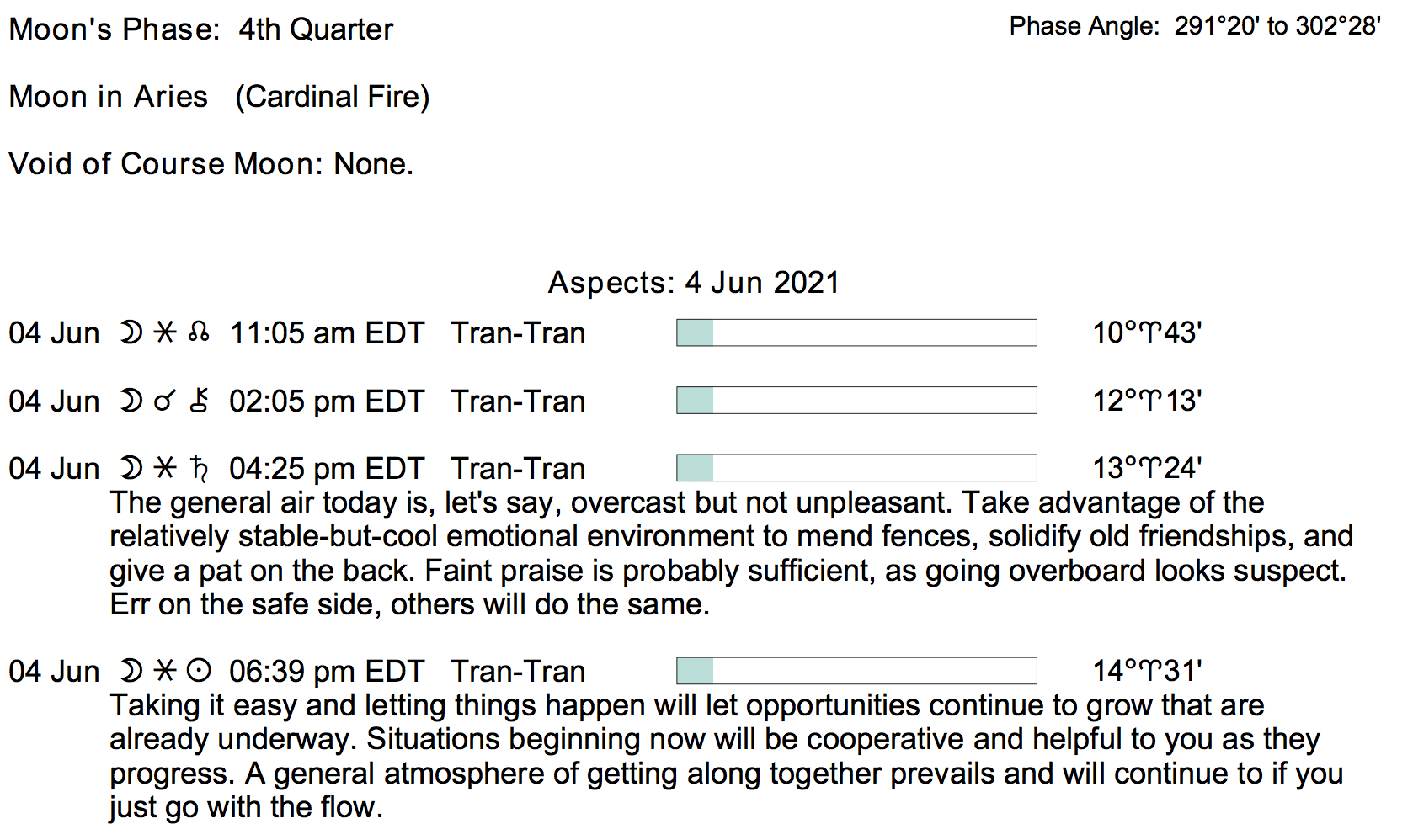Viewport: 1413px width, 840px height.
Task: Select the sextile symbol in the 04:25 pm row
Action: pyautogui.click(x=165, y=468)
